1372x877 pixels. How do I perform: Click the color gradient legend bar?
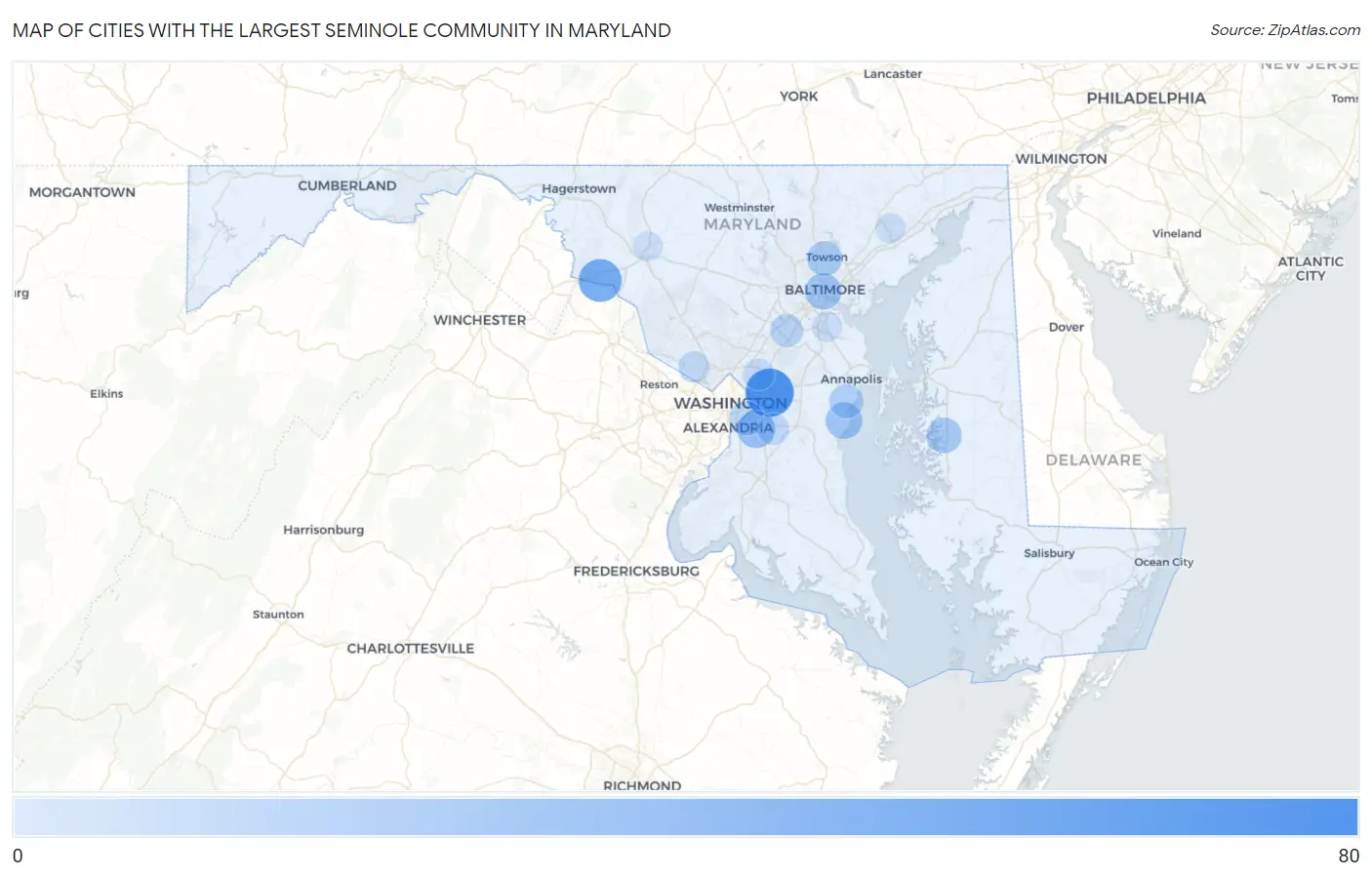click(685, 817)
